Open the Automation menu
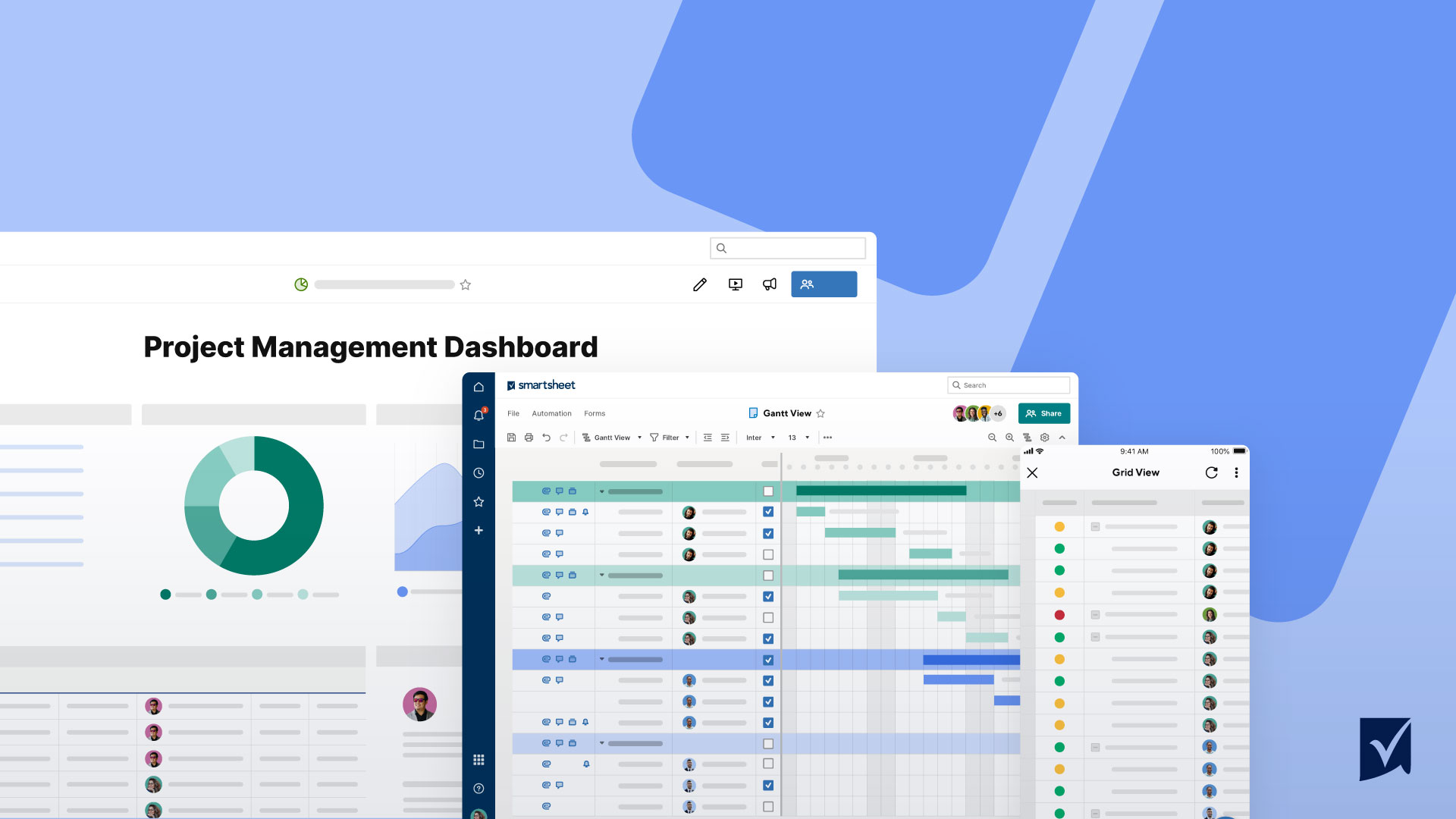The image size is (1456, 819). tap(551, 413)
